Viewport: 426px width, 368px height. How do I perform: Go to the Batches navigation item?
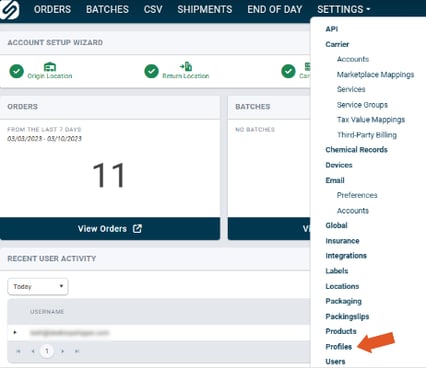coord(107,9)
